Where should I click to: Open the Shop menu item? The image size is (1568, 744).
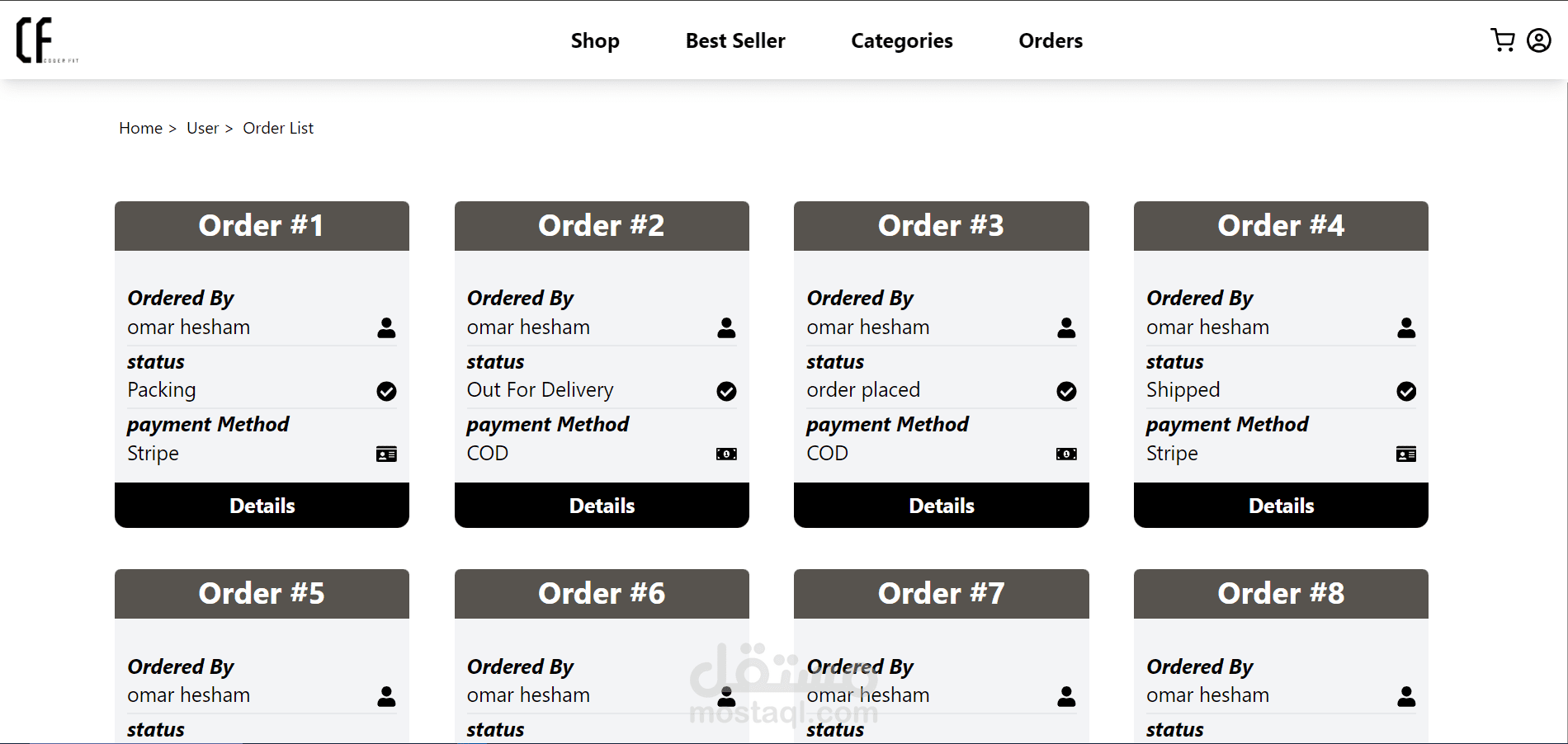point(595,40)
